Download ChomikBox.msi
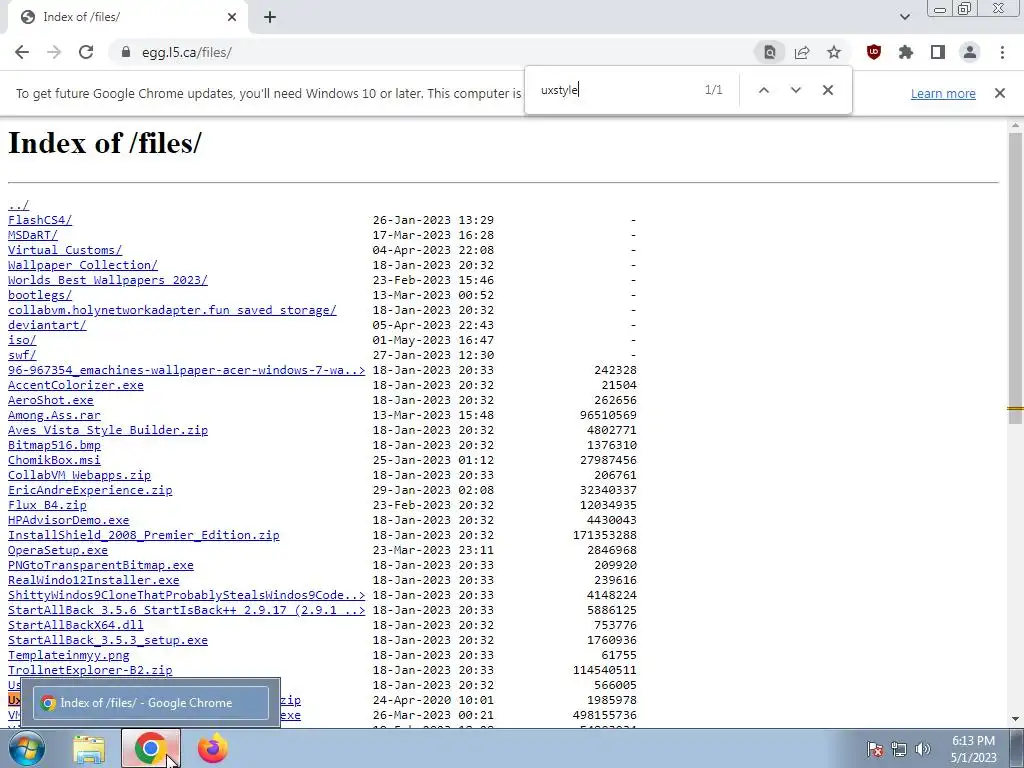 click(x=54, y=460)
